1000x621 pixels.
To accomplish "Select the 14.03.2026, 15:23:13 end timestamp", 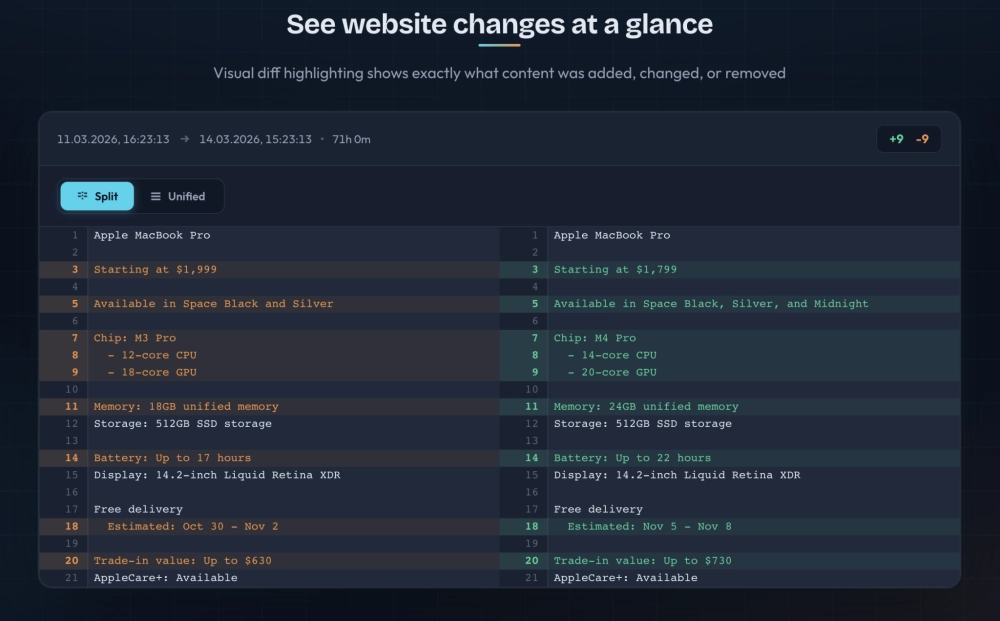I will point(255,139).
